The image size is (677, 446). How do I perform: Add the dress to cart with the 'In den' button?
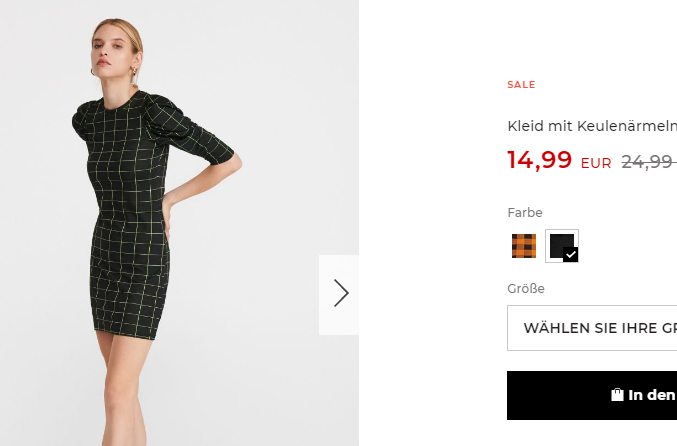tap(592, 395)
